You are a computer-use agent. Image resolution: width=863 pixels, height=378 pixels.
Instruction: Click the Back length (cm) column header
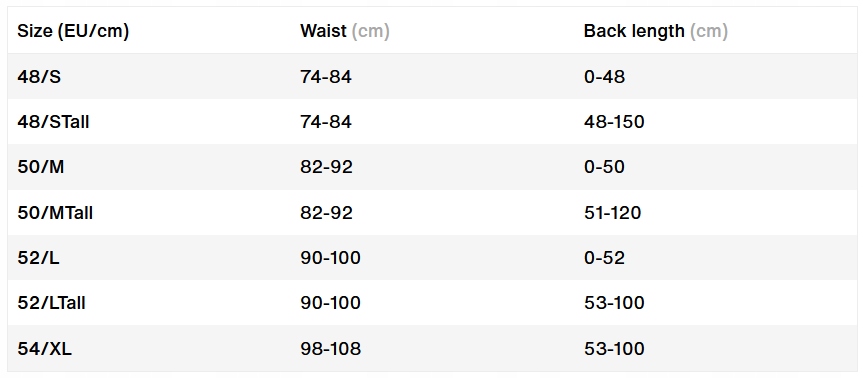point(656,31)
